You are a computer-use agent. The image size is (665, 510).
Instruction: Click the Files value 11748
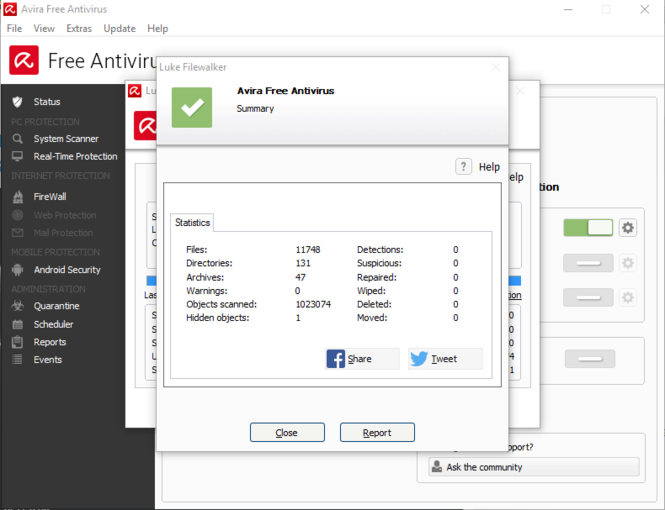point(308,250)
